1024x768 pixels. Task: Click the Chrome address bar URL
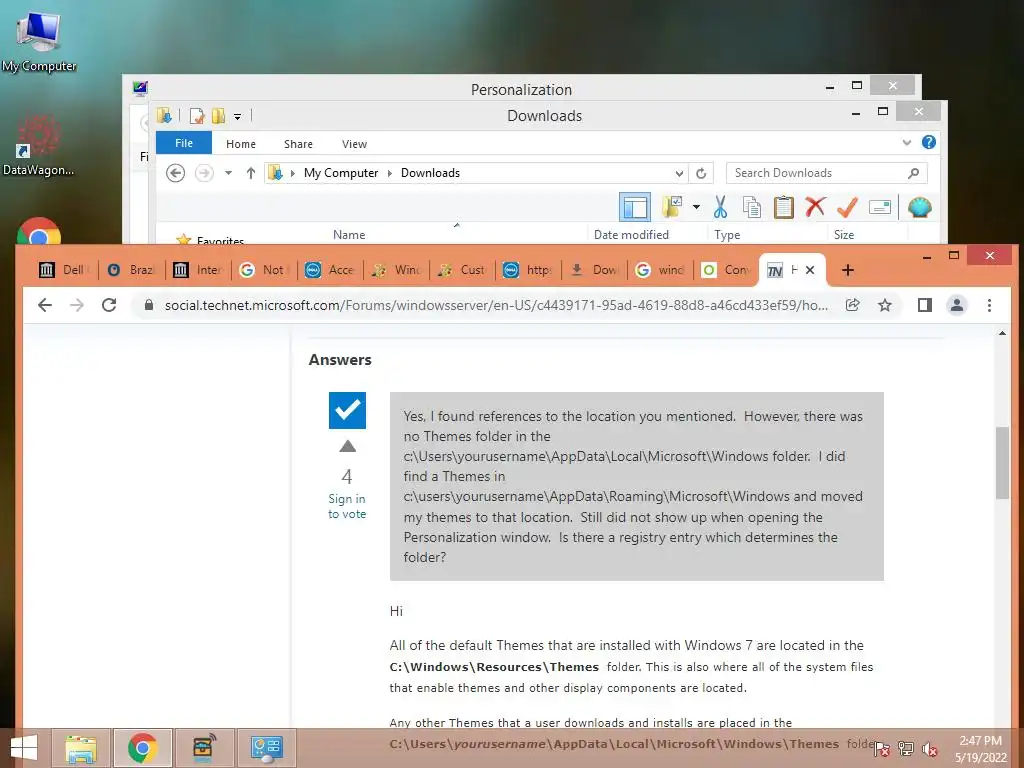(x=496, y=305)
